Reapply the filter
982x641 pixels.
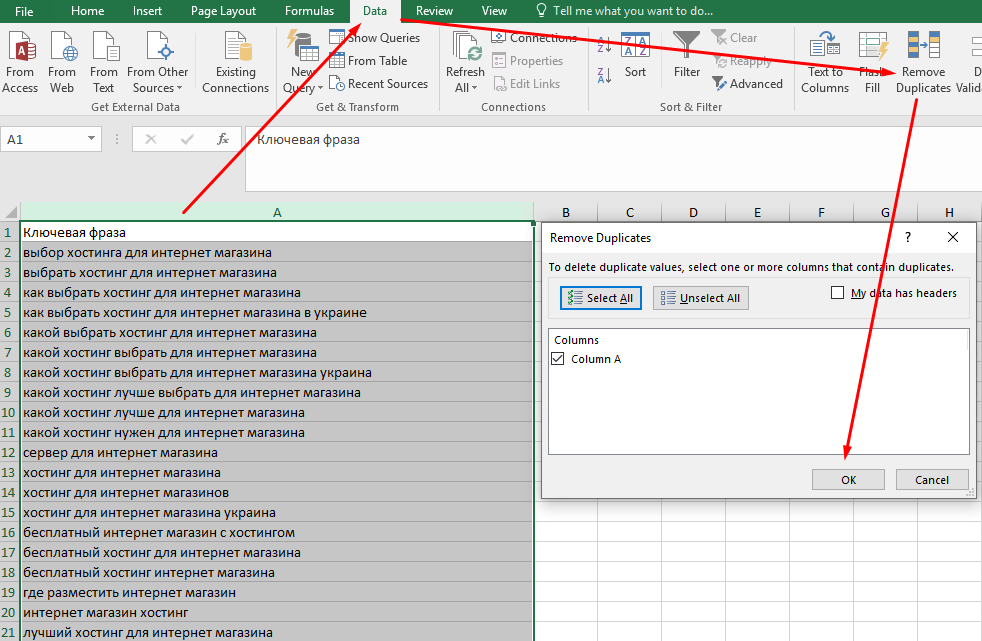[742, 61]
